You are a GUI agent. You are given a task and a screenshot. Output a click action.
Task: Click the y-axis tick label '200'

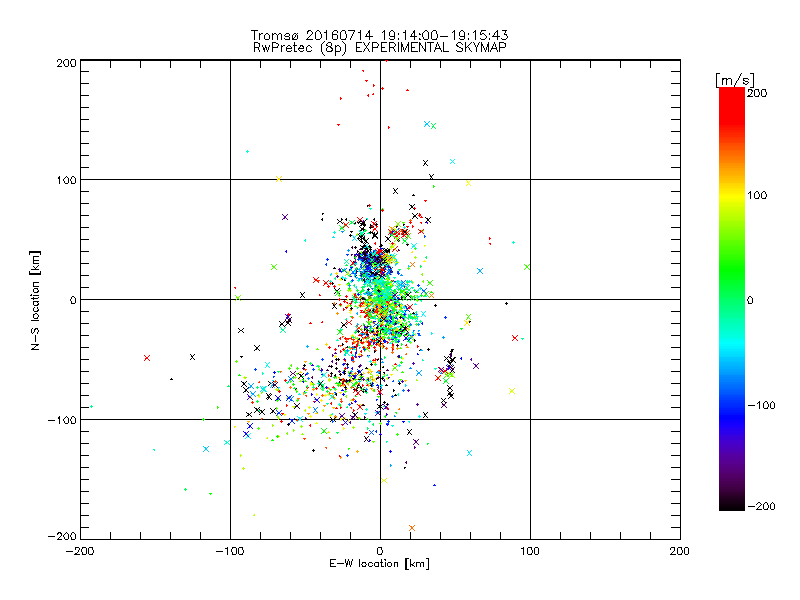[x=66, y=63]
